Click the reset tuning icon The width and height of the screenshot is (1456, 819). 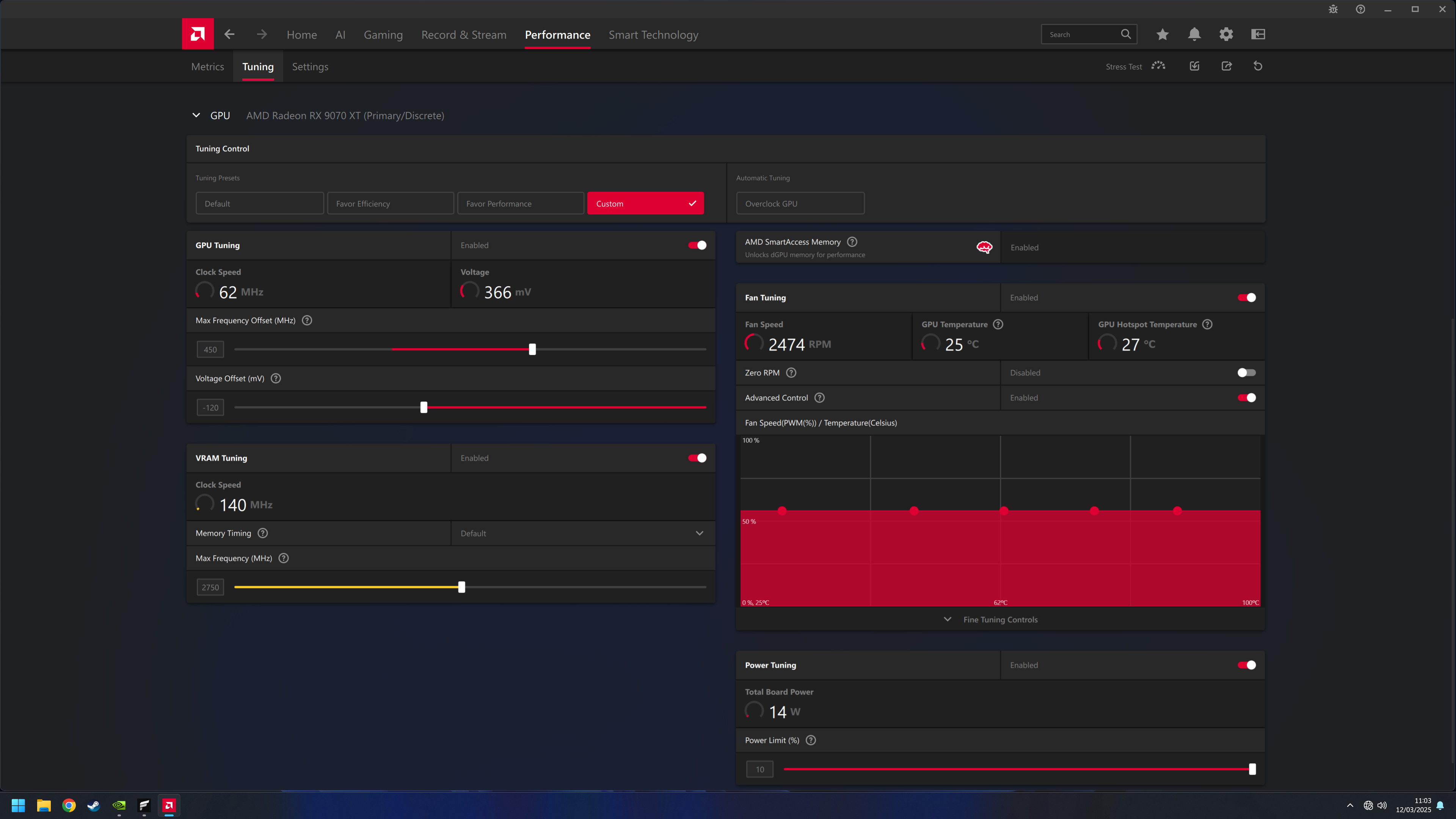(x=1258, y=66)
